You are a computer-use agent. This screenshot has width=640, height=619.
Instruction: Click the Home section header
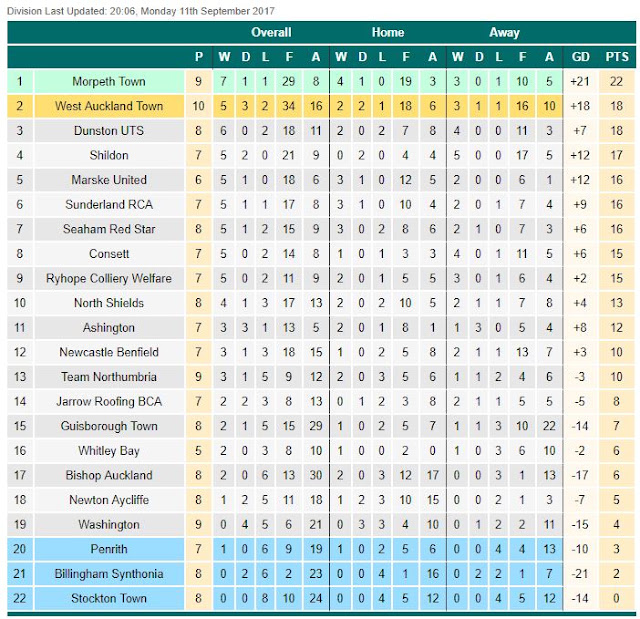(x=388, y=33)
